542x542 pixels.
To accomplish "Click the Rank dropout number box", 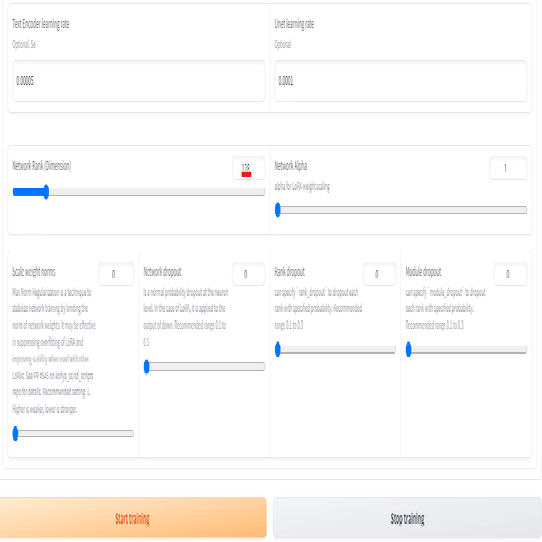I will coord(379,274).
